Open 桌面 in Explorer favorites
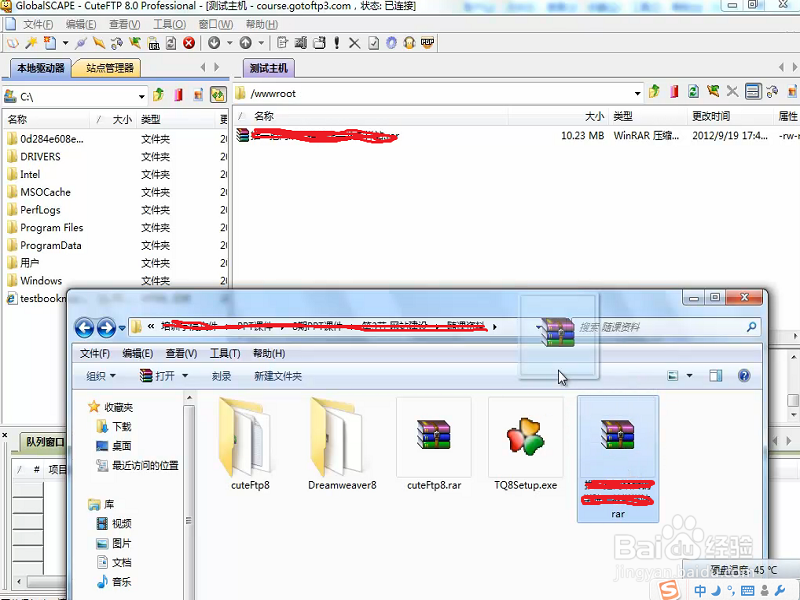Viewport: 800px width, 600px height. click(114, 446)
